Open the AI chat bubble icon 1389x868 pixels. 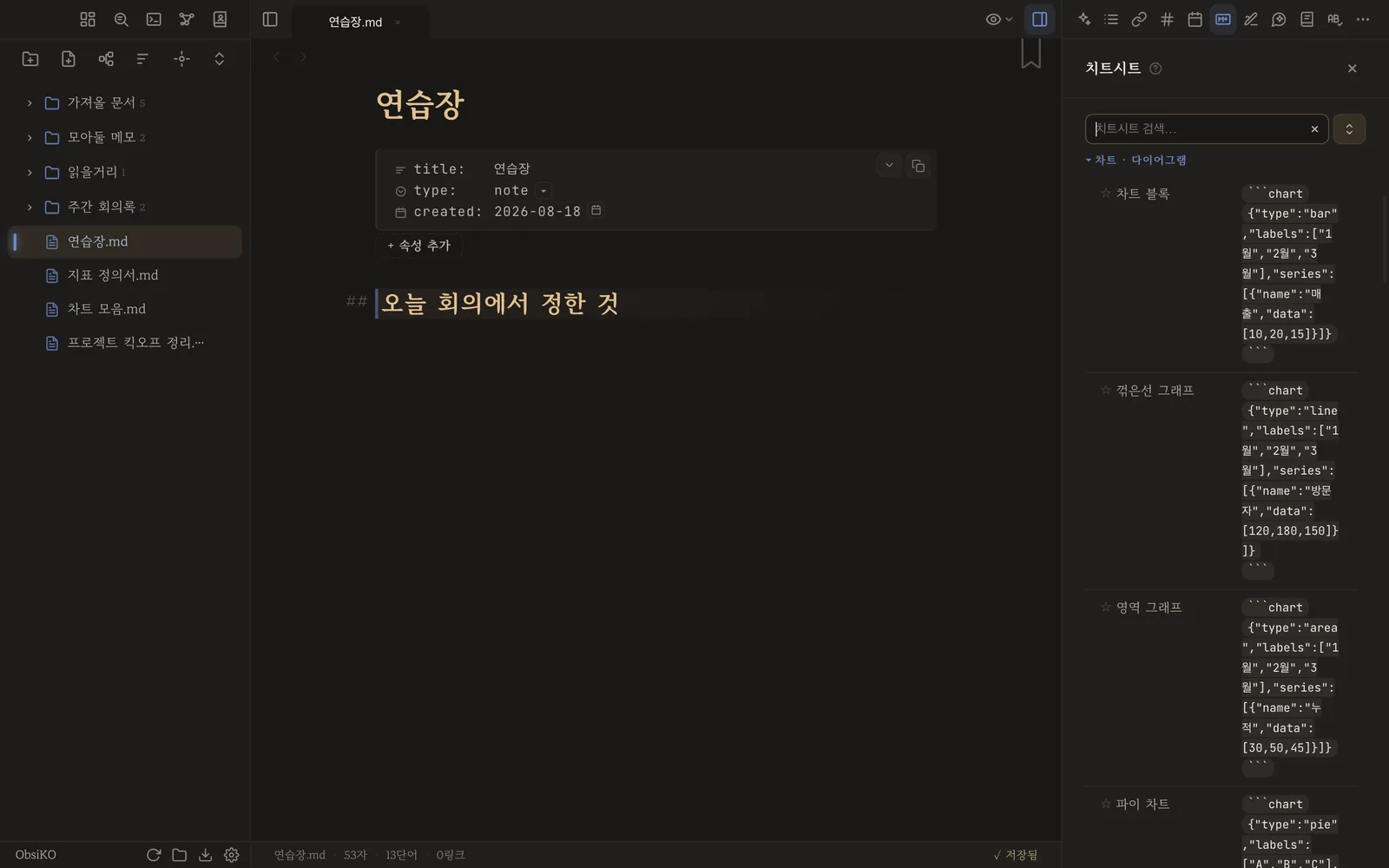1279,19
